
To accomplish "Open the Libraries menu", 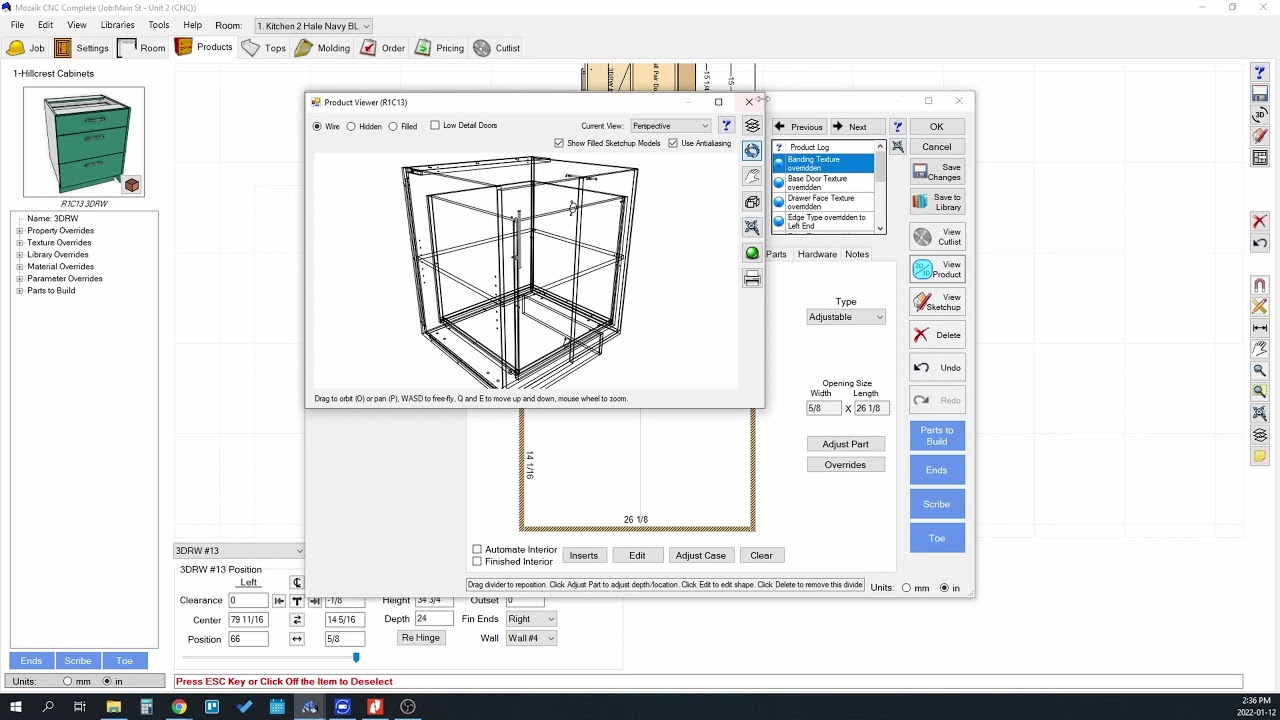I will 118,25.
